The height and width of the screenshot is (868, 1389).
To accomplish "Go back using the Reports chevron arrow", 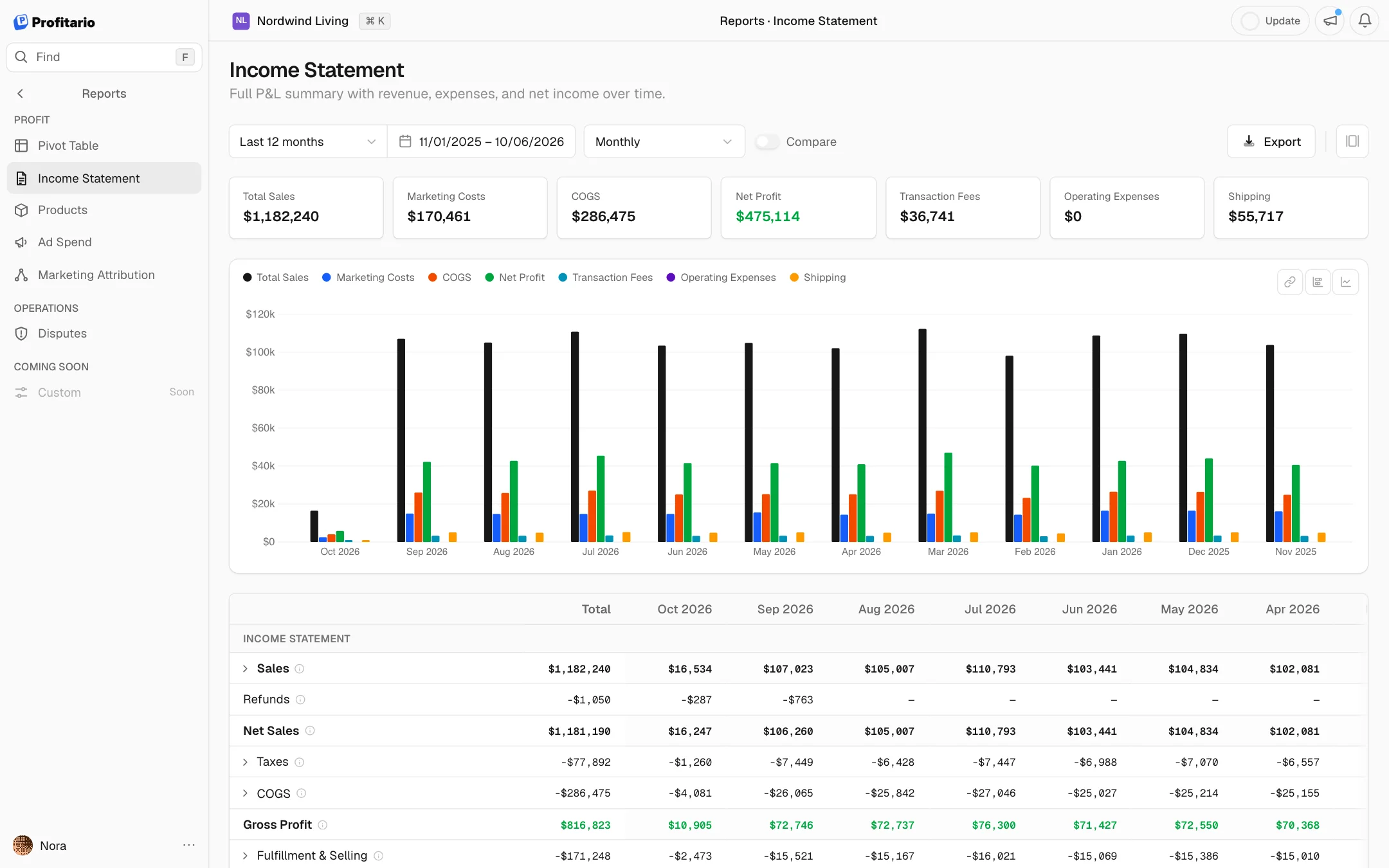I will [21, 94].
